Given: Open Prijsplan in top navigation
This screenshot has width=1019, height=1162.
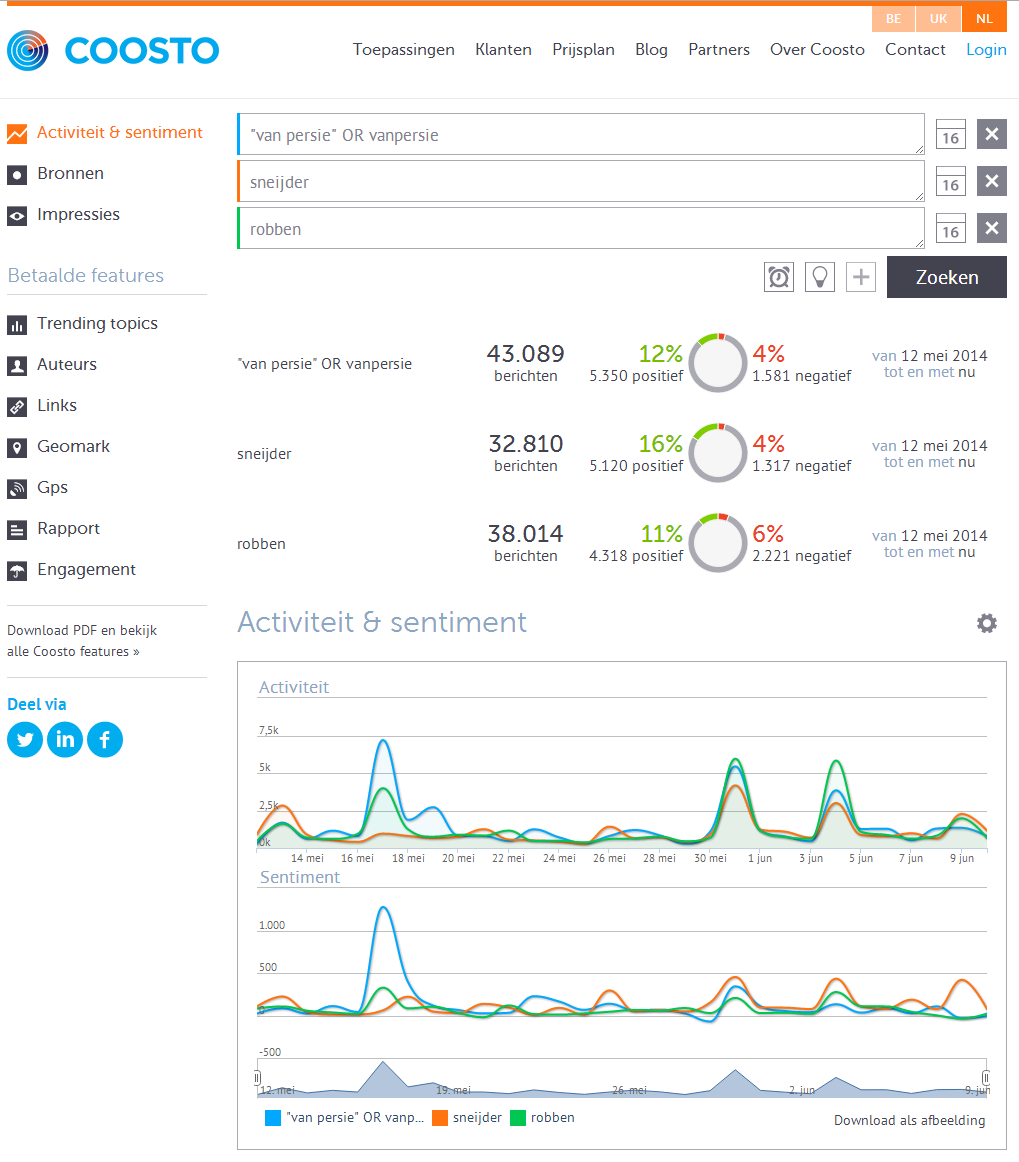Looking at the screenshot, I should point(583,49).
